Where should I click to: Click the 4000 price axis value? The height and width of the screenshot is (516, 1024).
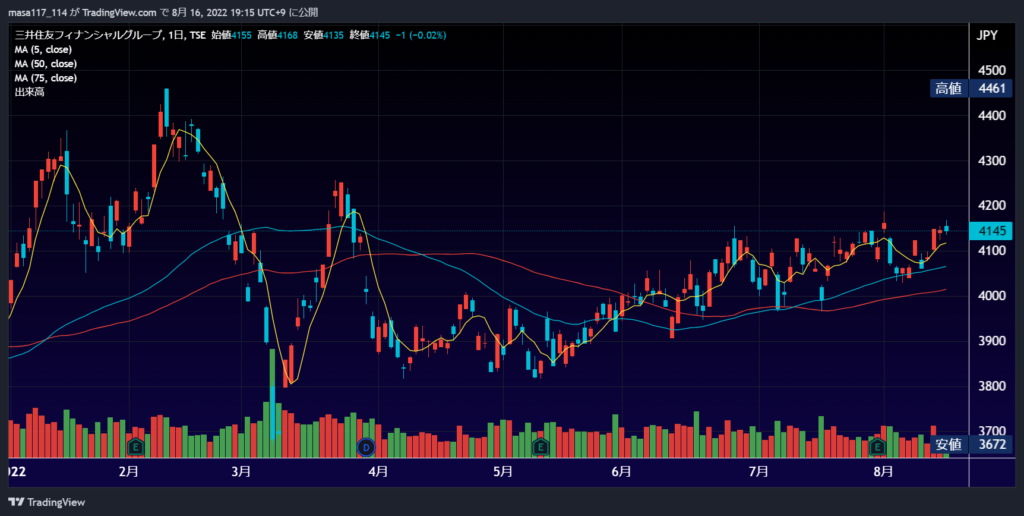click(991, 296)
